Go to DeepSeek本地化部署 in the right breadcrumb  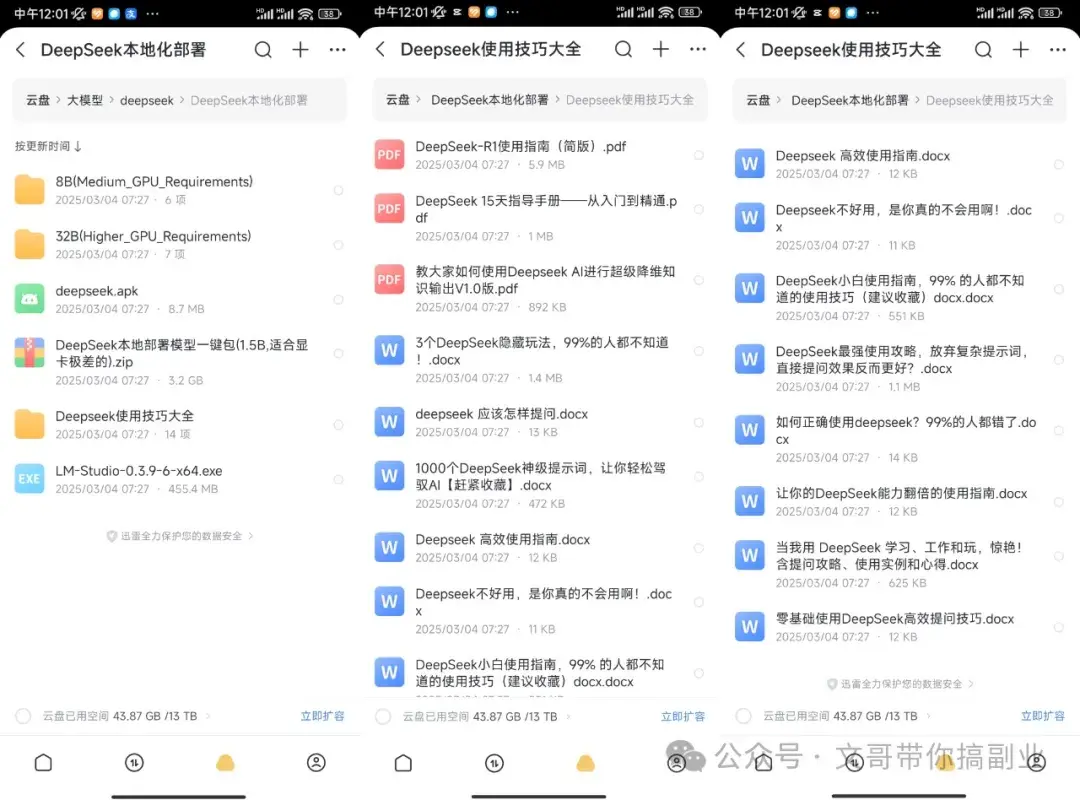click(850, 100)
